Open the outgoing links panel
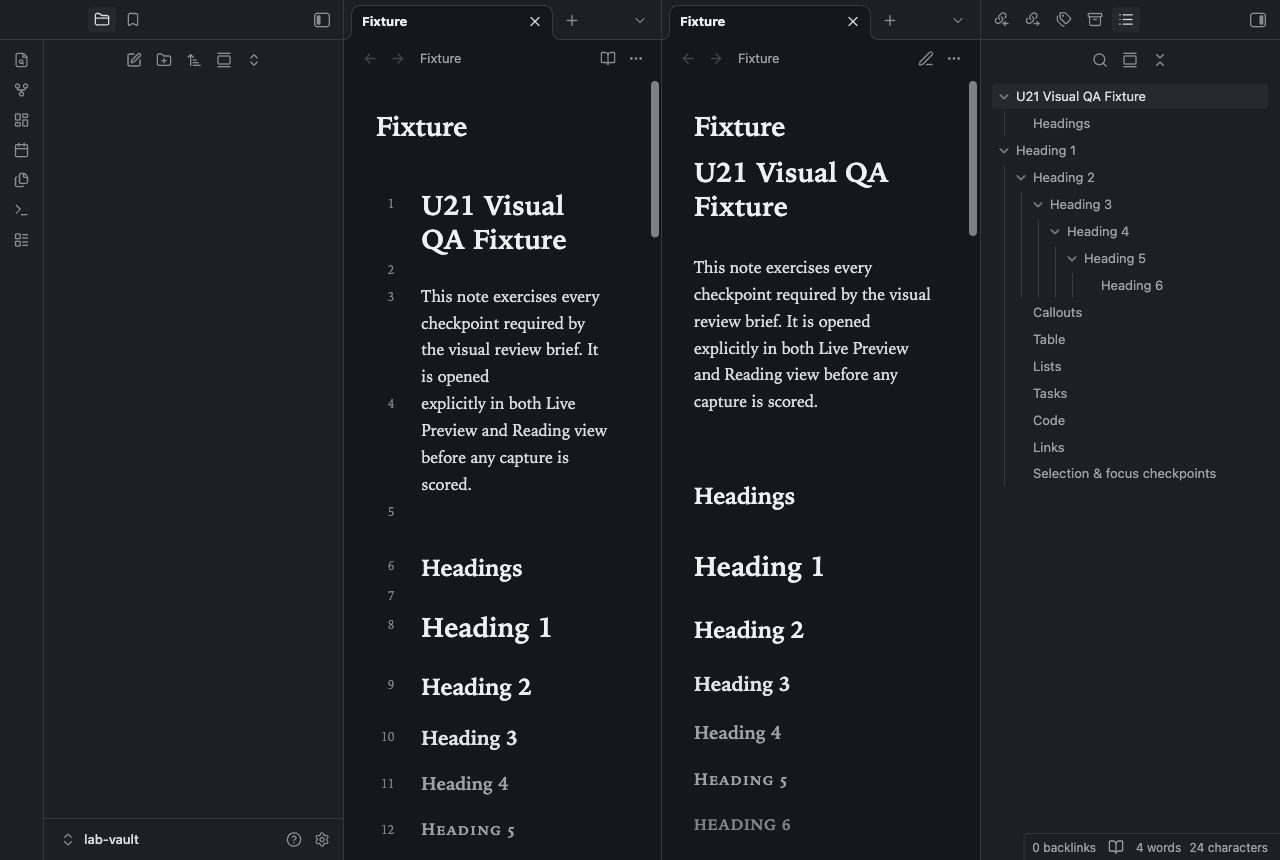Image resolution: width=1280 pixels, height=860 pixels. click(x=1033, y=19)
